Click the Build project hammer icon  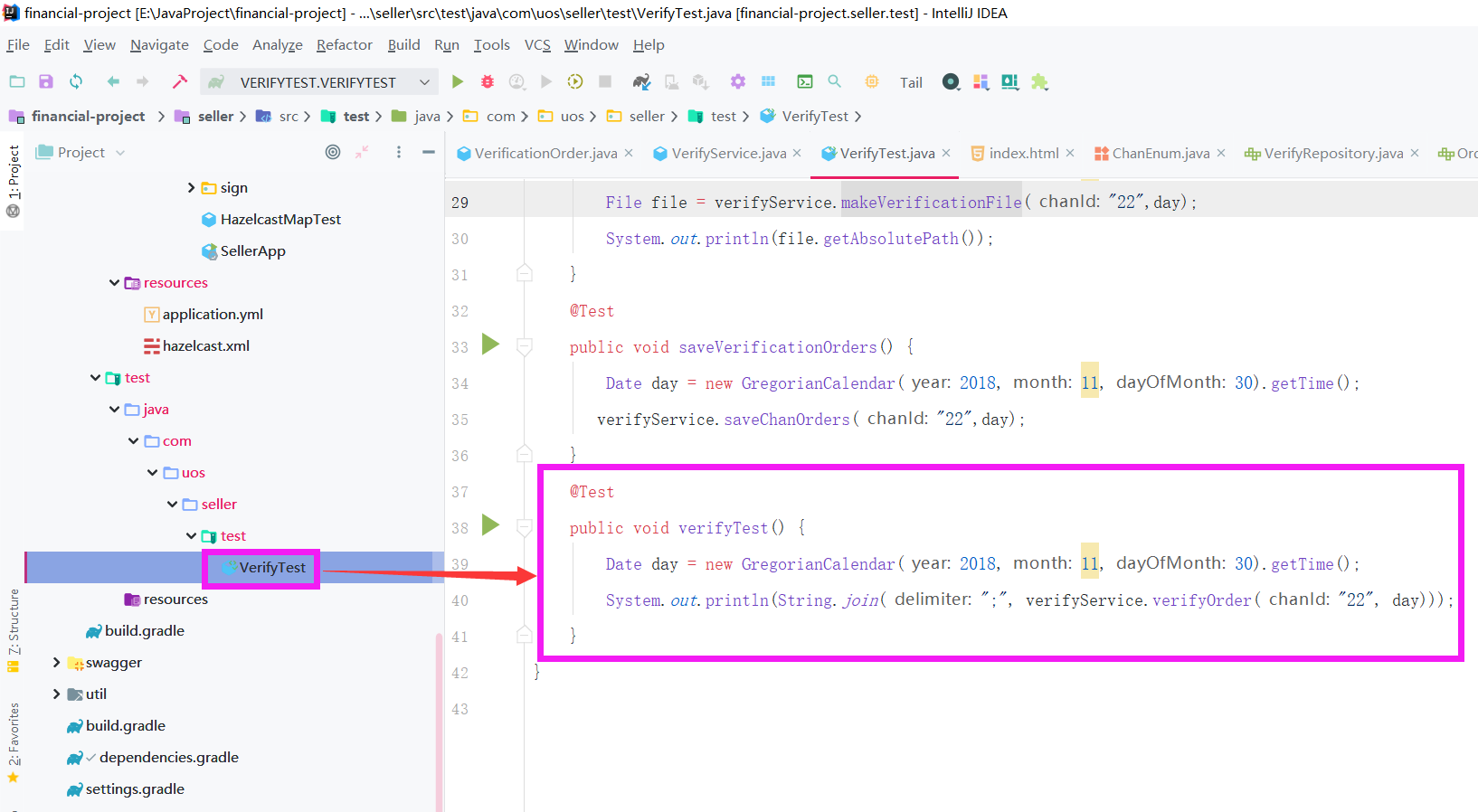pos(180,82)
